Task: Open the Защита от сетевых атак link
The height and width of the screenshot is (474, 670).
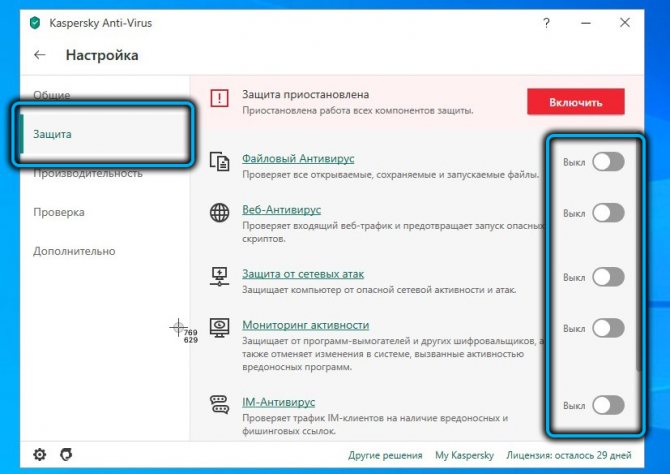Action: click(303, 274)
